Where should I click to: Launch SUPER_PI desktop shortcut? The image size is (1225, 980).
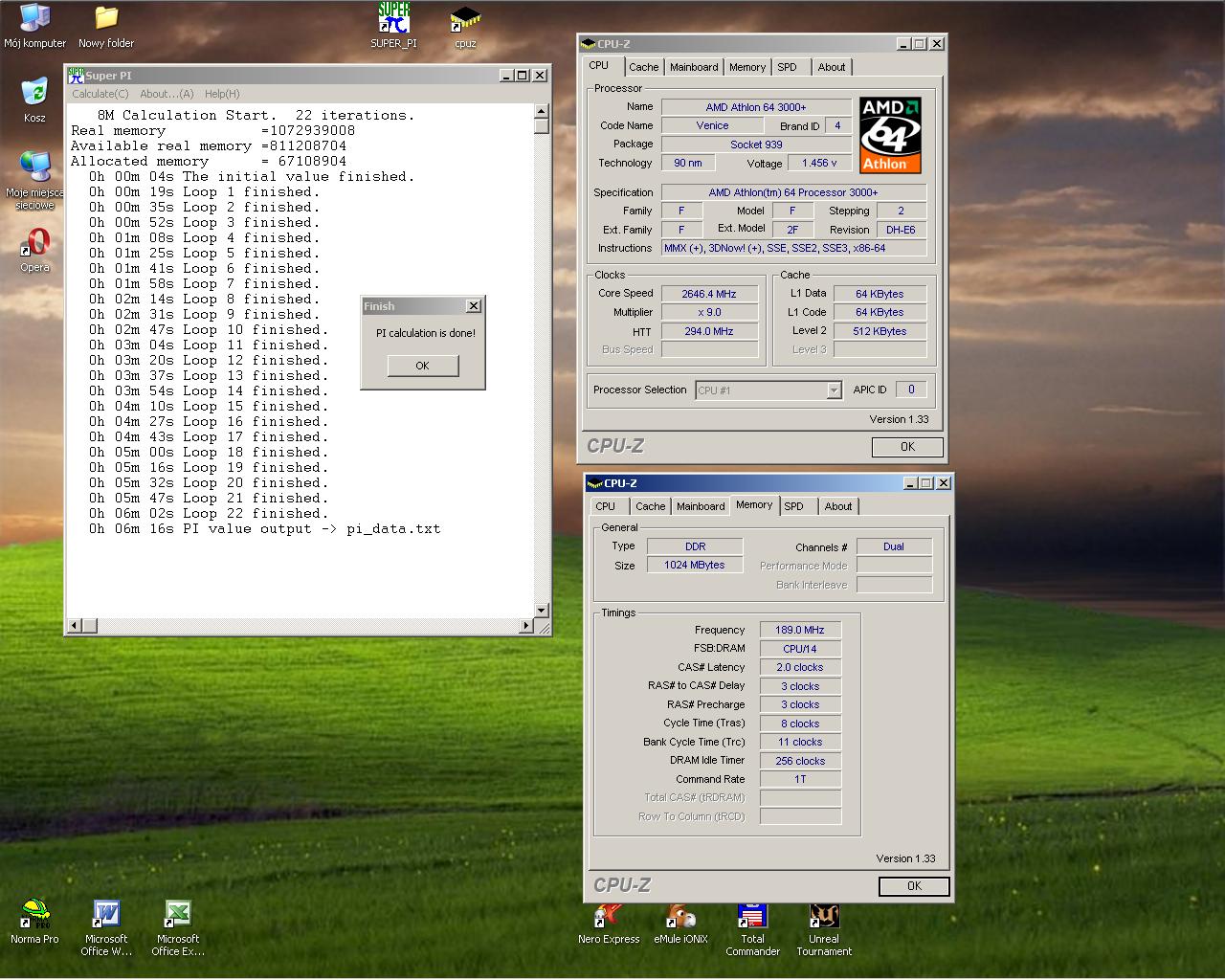coord(393,25)
